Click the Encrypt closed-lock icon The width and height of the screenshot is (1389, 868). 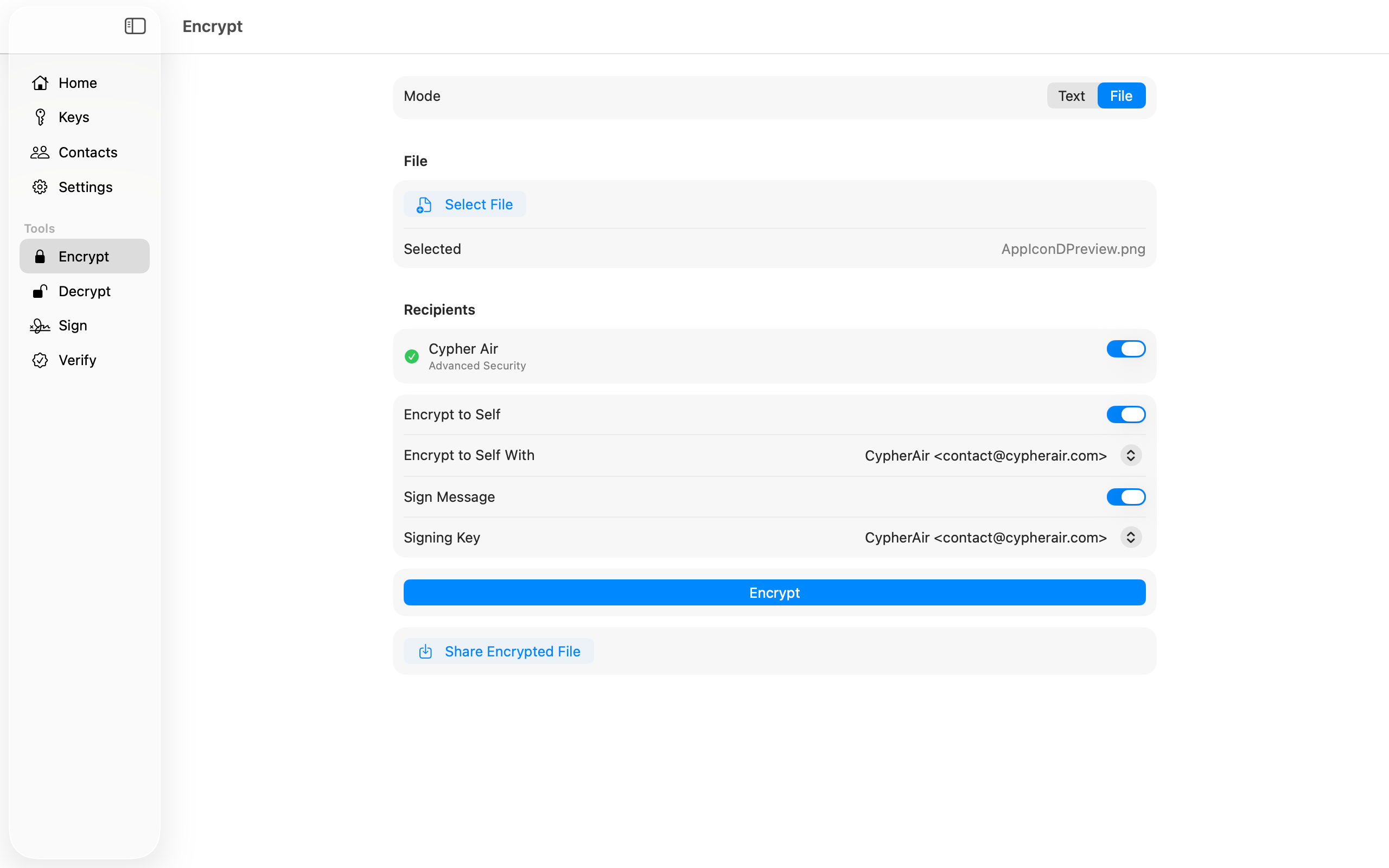click(x=40, y=257)
